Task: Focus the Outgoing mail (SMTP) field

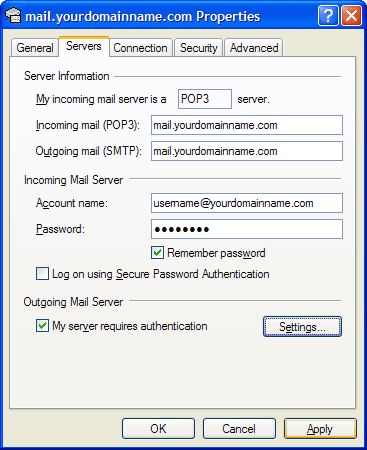Action: (247, 151)
